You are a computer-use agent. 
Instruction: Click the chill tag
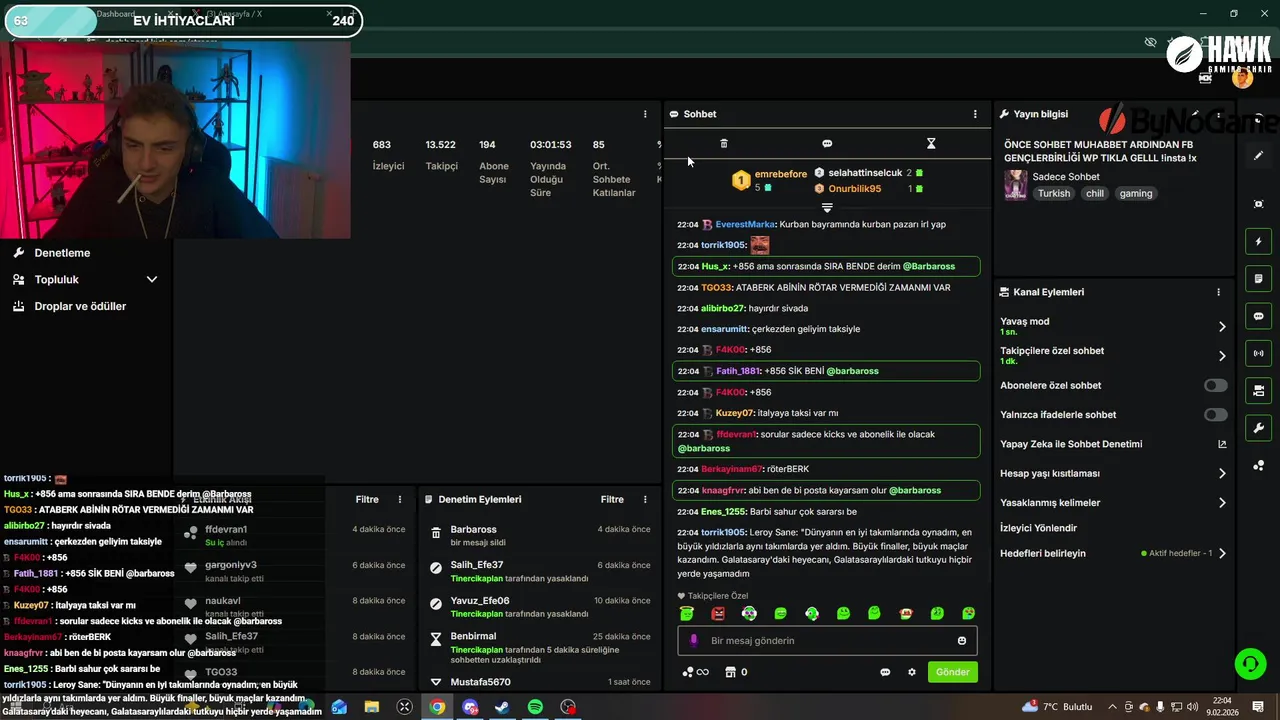pos(1095,194)
